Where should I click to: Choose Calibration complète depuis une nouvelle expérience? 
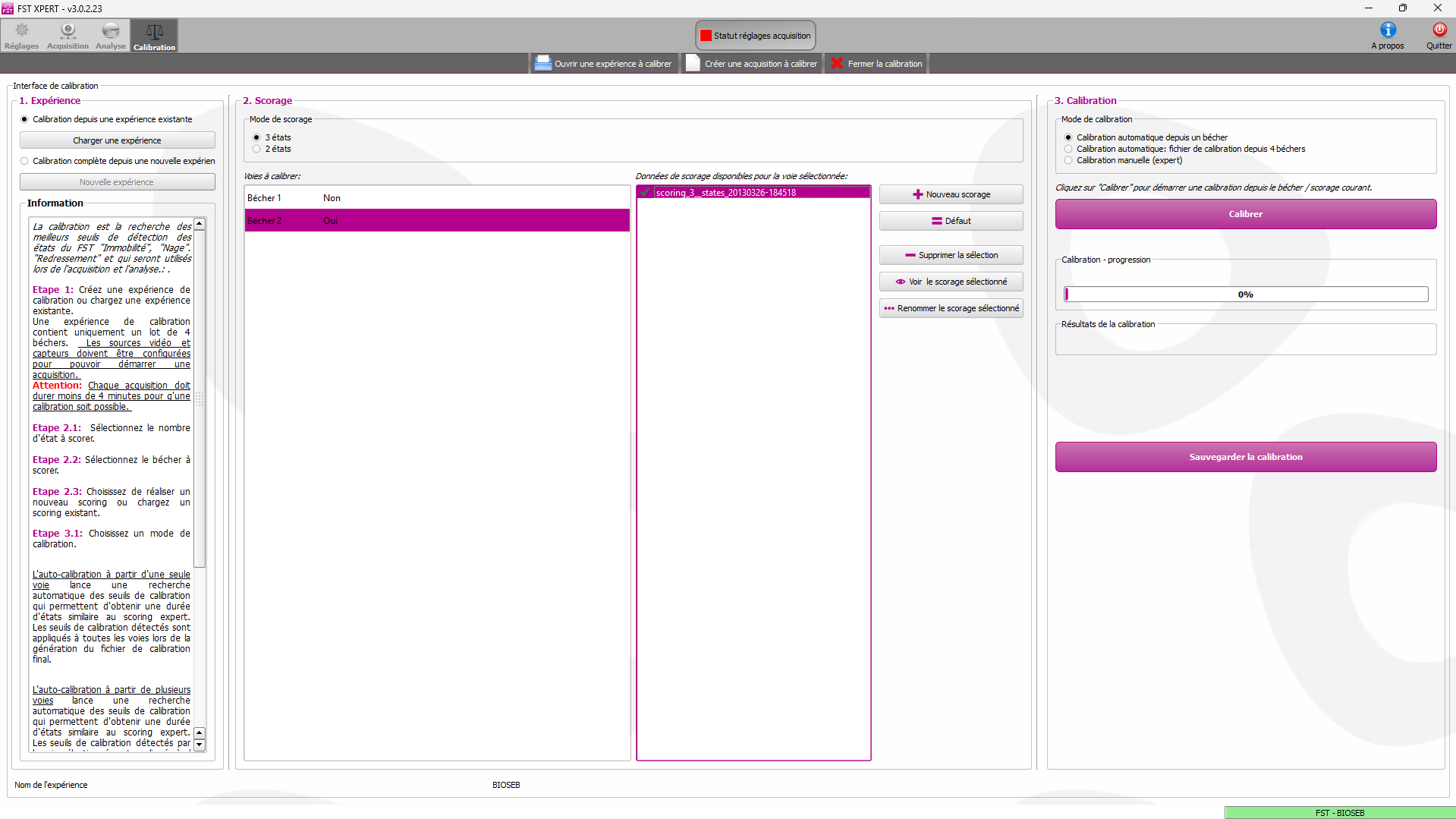coord(24,161)
